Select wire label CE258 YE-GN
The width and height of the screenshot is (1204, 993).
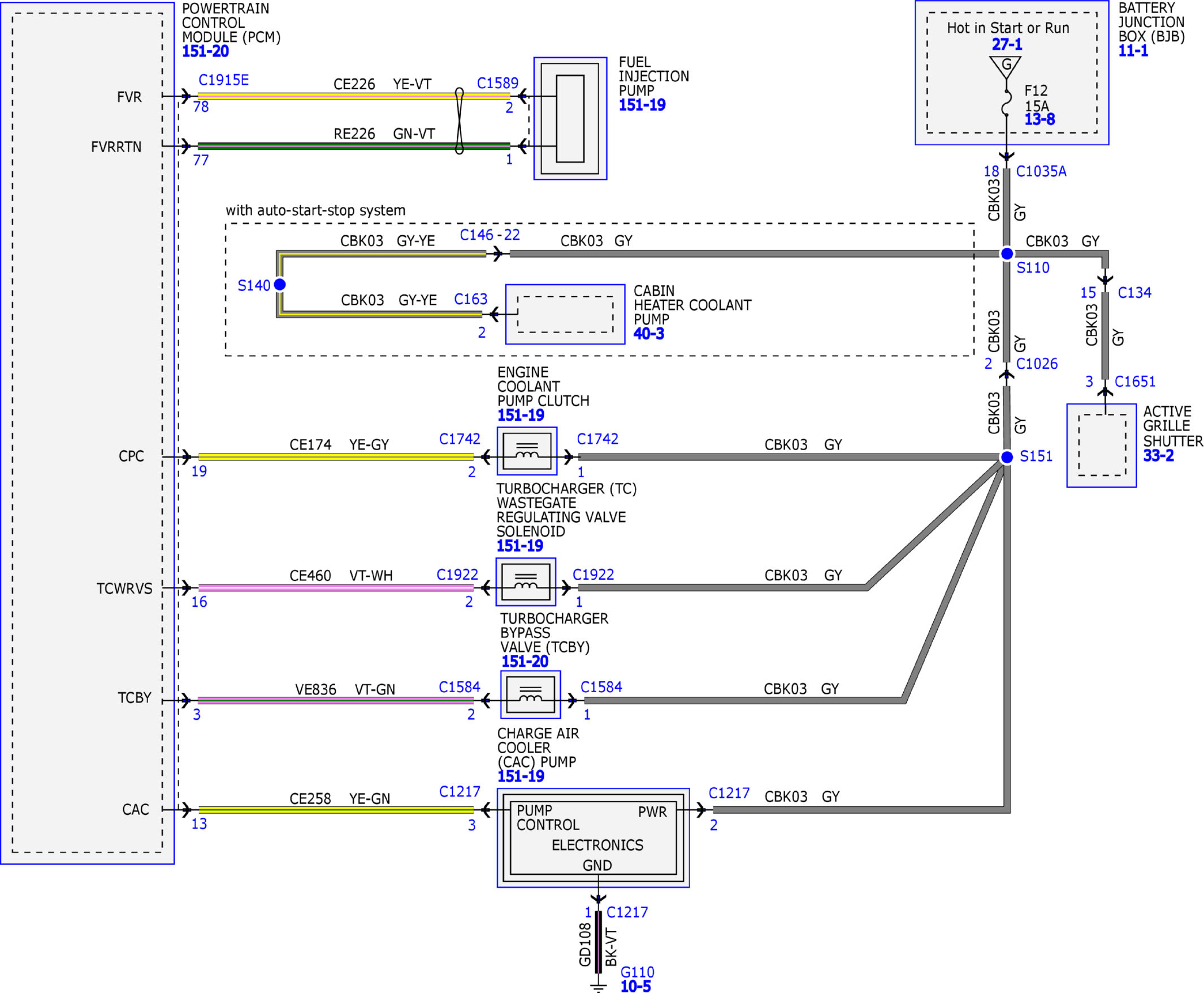(x=340, y=799)
